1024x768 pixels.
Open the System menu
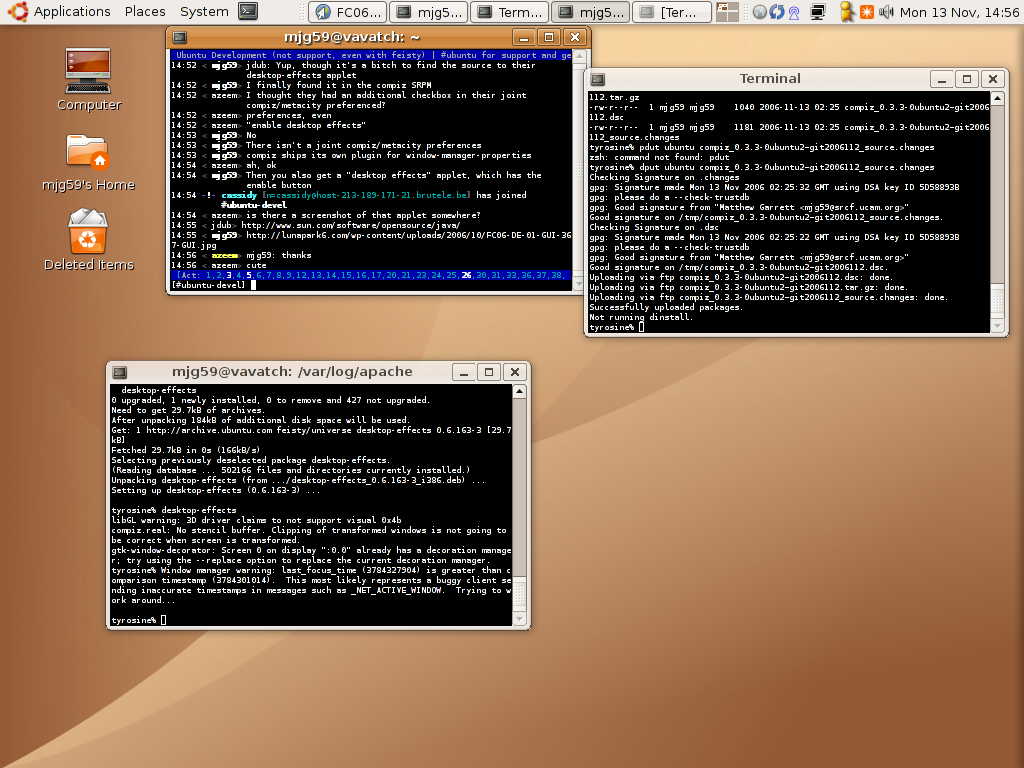204,12
